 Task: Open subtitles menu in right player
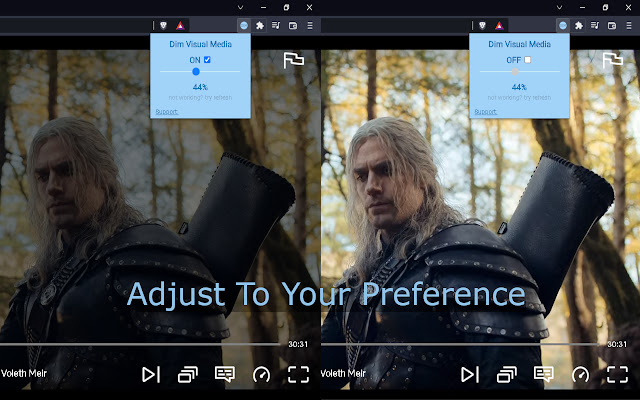[544, 374]
